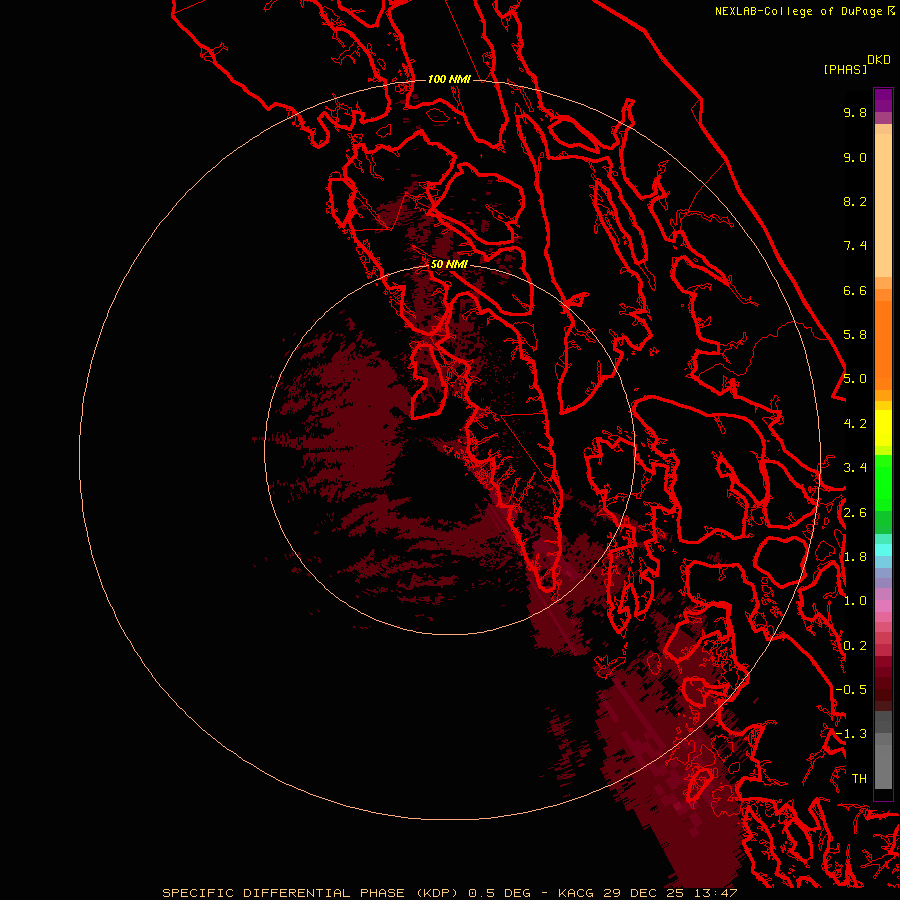Screen dimensions: 900x900
Task: Click the 5.0 legend value
Action: 855,379
